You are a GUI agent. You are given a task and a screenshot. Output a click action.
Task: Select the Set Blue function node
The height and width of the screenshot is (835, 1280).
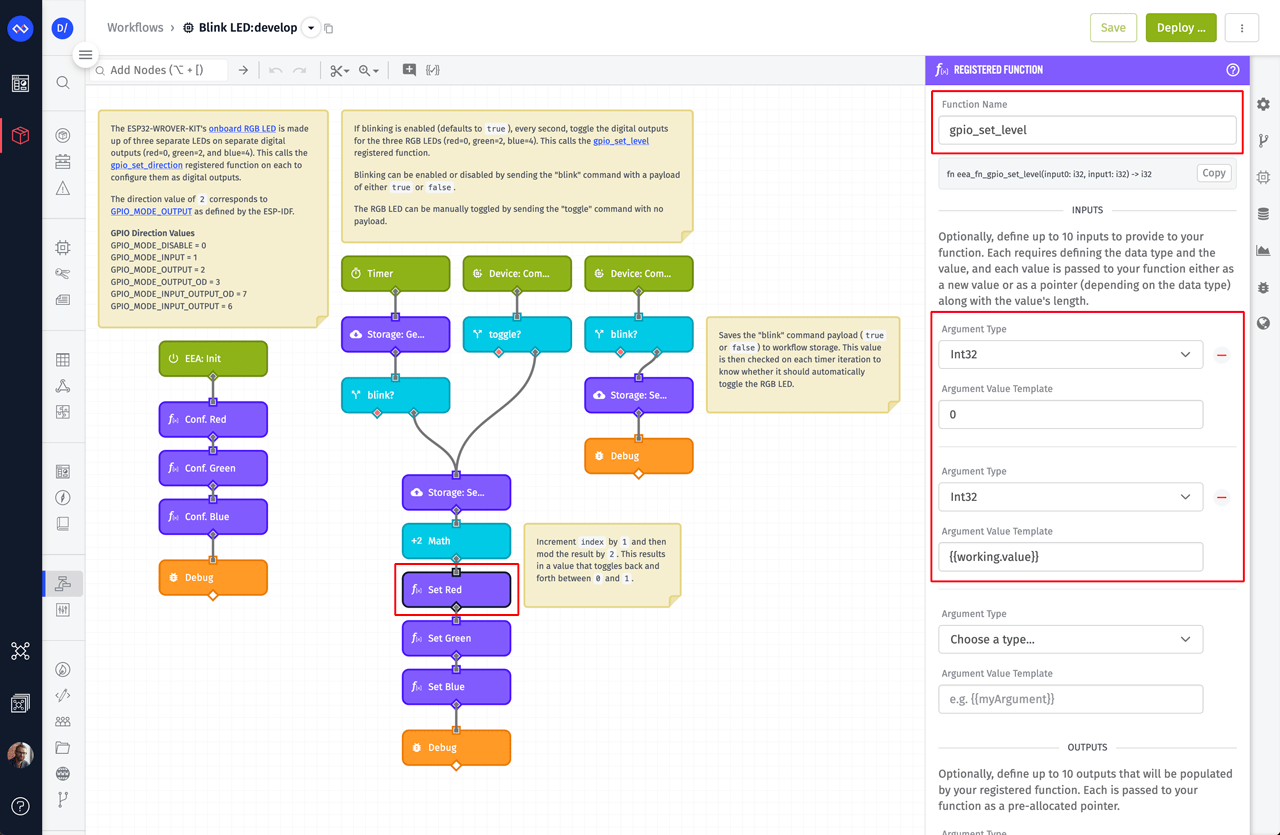456,686
